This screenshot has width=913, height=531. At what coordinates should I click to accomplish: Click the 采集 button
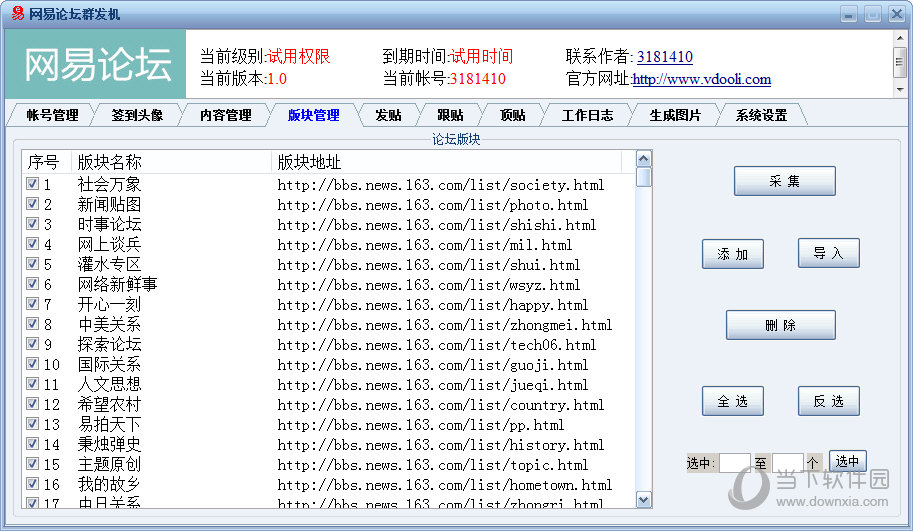[x=784, y=181]
